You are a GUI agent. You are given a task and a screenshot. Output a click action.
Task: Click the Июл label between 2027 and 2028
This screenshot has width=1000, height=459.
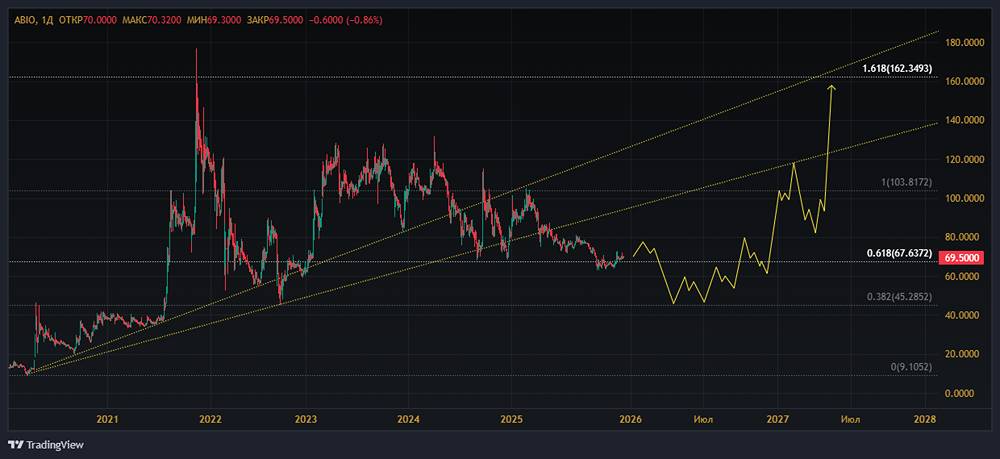(851, 419)
